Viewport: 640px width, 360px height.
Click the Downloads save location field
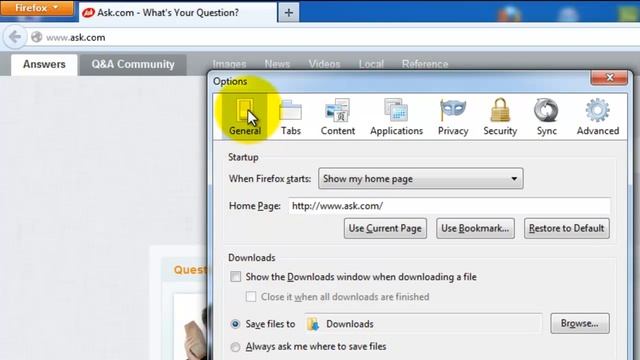(x=423, y=324)
